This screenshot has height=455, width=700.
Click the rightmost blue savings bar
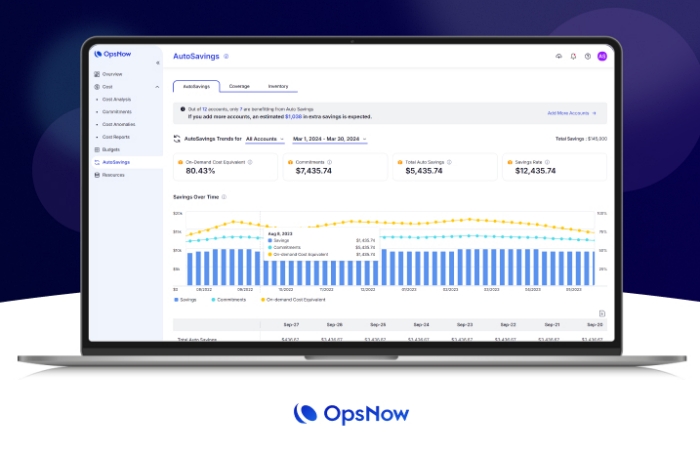[593, 268]
